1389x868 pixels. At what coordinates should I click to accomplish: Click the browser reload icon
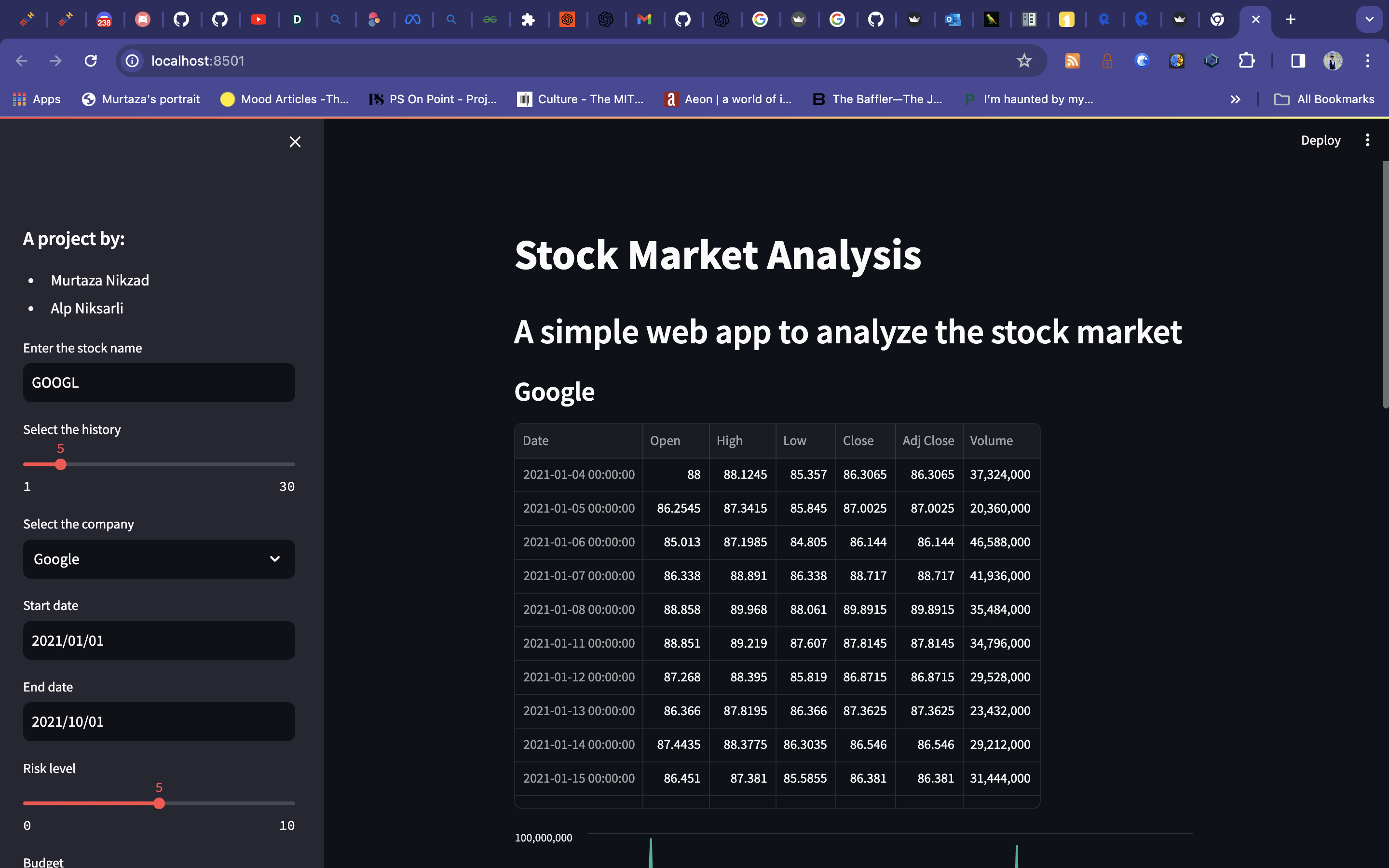91,61
